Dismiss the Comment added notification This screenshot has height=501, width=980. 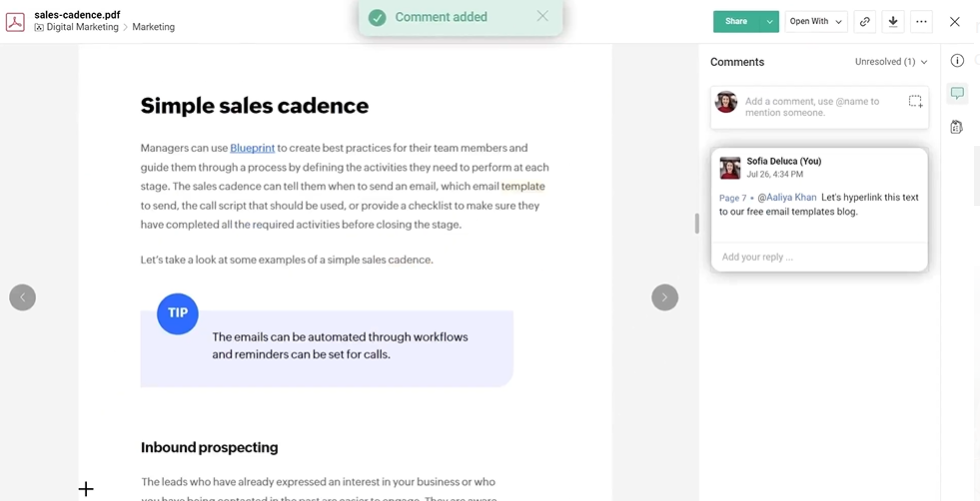542,16
